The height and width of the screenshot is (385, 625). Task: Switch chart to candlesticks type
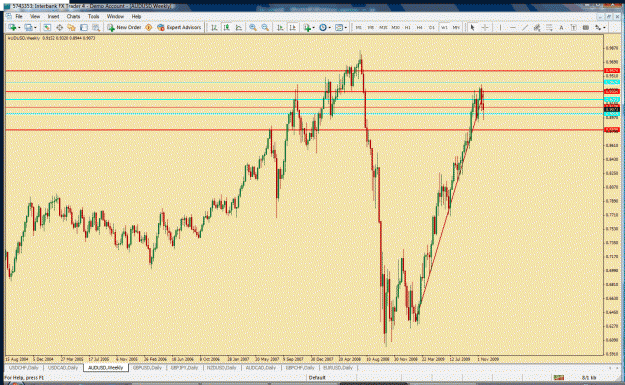[226, 28]
